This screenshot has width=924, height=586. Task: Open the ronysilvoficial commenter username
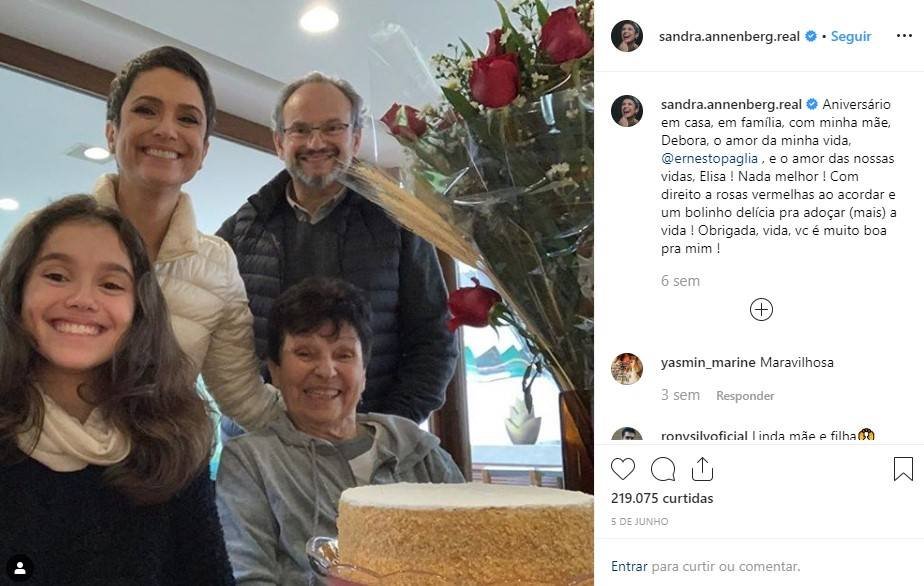(x=704, y=436)
